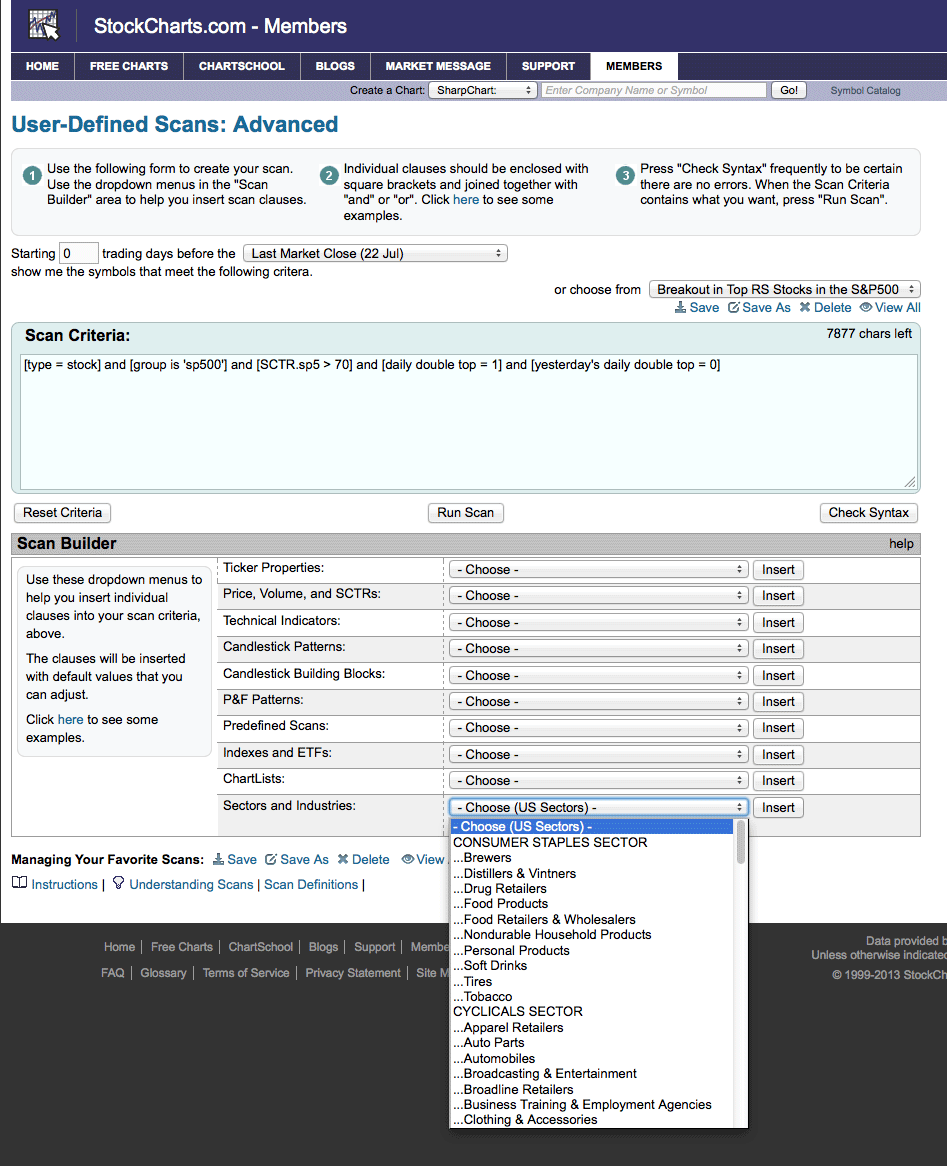Viewport: 947px width, 1166px height.
Task: Open the Candlestick Building Blocks dropdown
Action: pos(597,675)
